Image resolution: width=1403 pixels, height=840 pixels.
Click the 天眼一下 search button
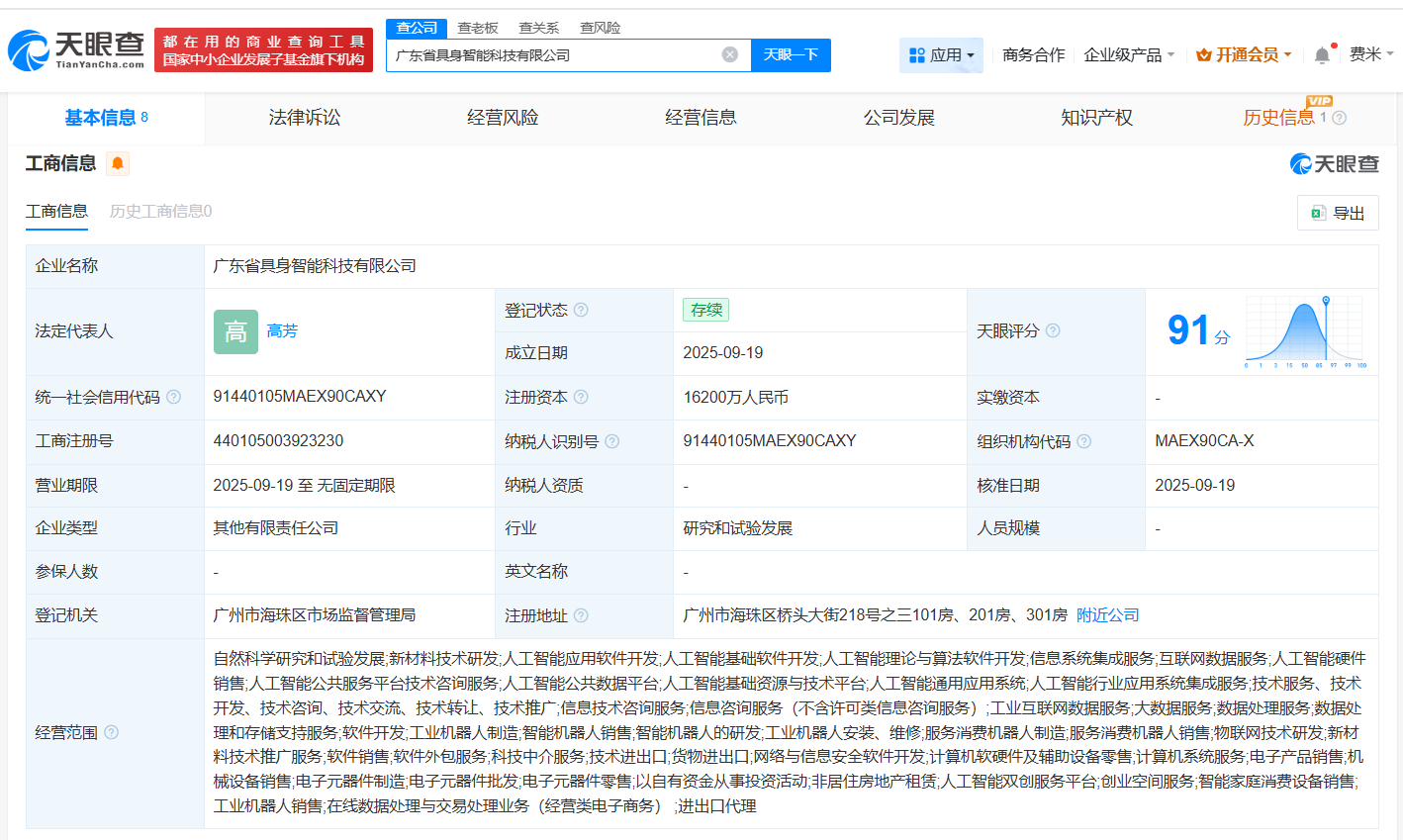point(791,55)
